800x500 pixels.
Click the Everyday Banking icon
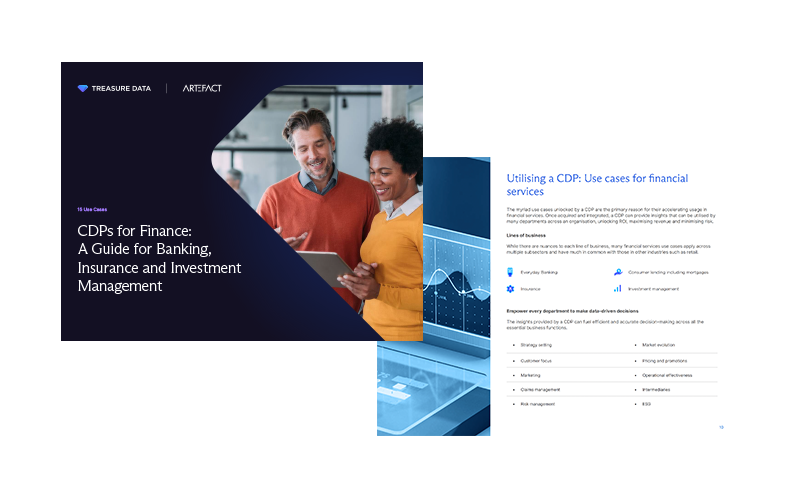[510, 272]
